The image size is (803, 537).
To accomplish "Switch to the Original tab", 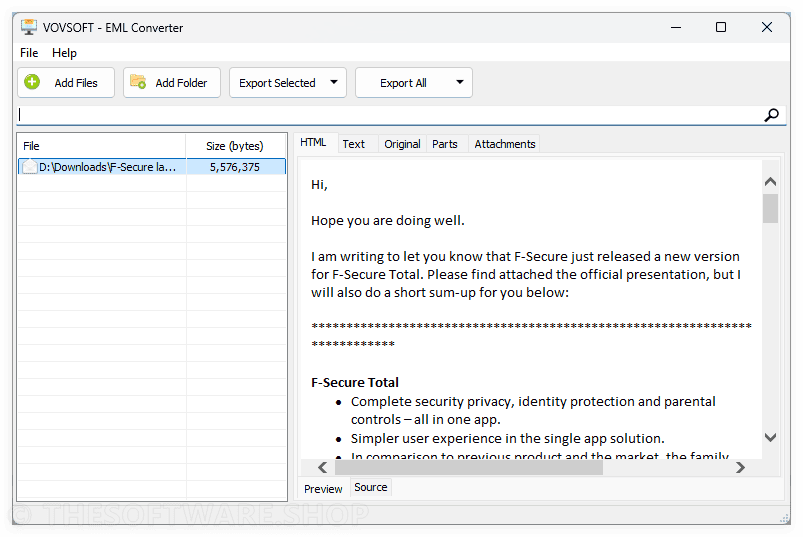I will pyautogui.click(x=402, y=144).
